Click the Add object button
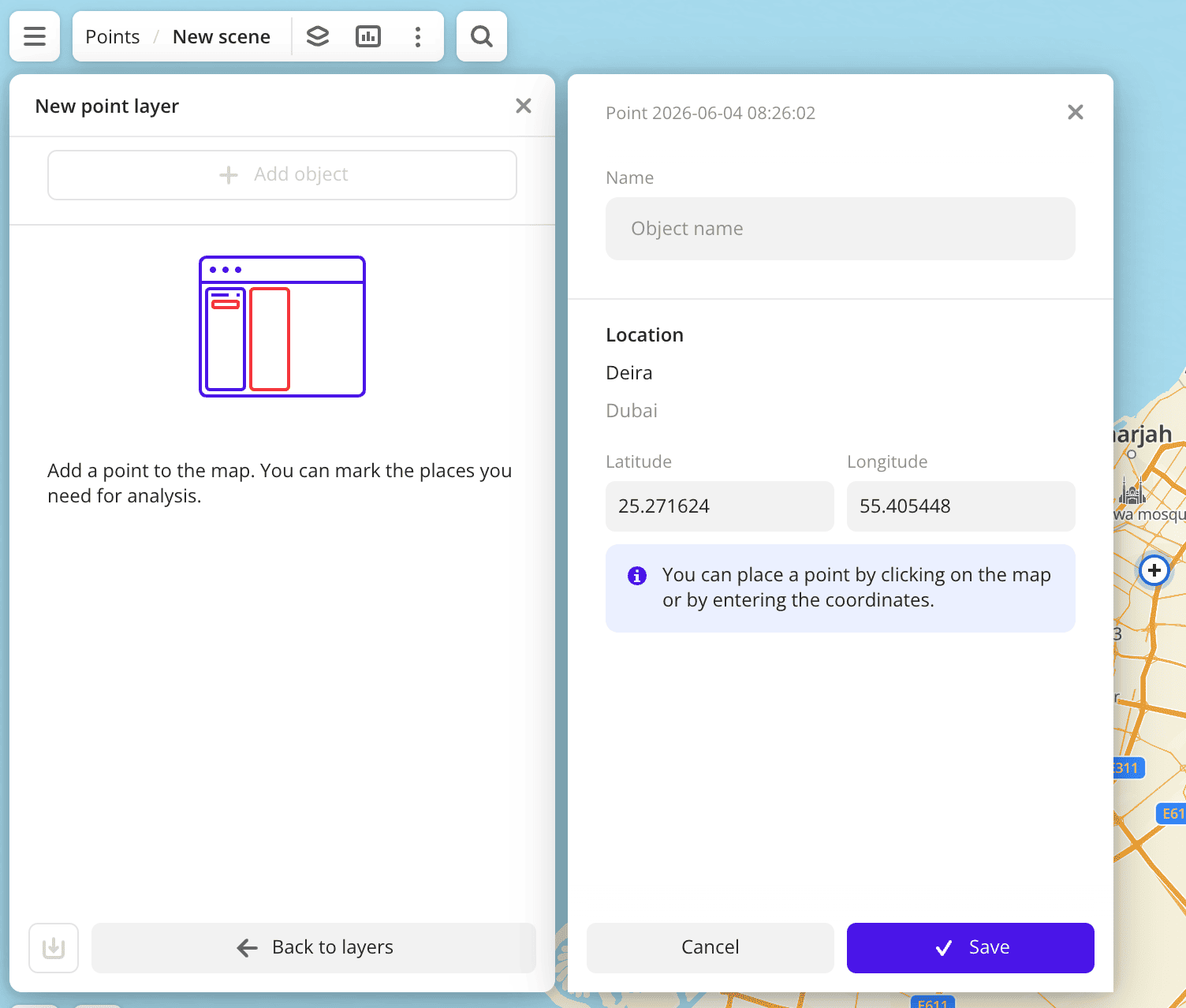The image size is (1186, 1008). tap(282, 175)
